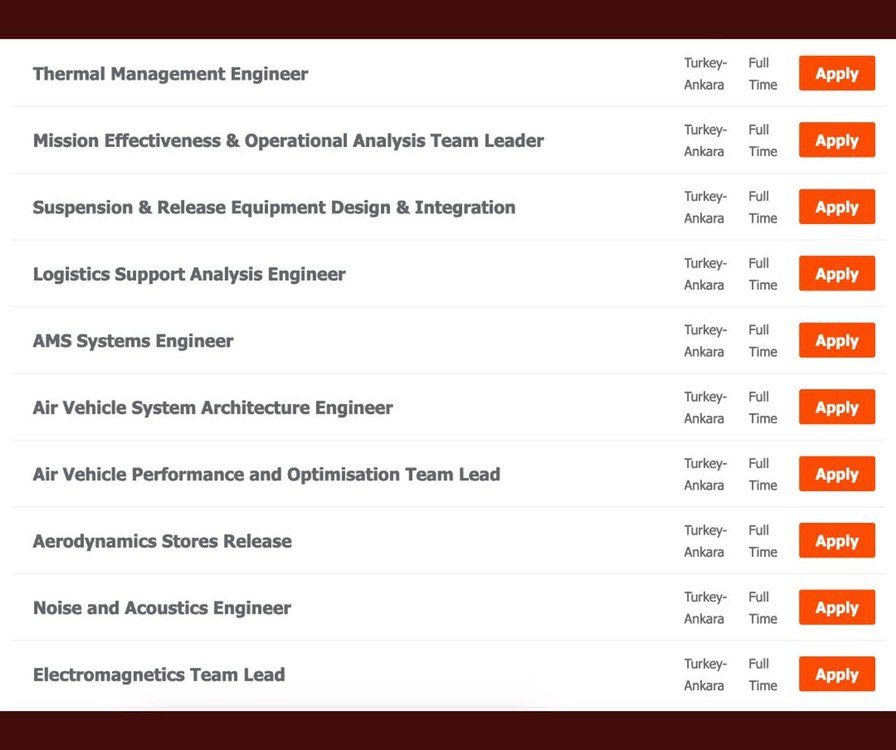Image resolution: width=896 pixels, height=750 pixels.
Task: Apply for Mission Effectiveness Team Leader job
Action: tap(836, 141)
